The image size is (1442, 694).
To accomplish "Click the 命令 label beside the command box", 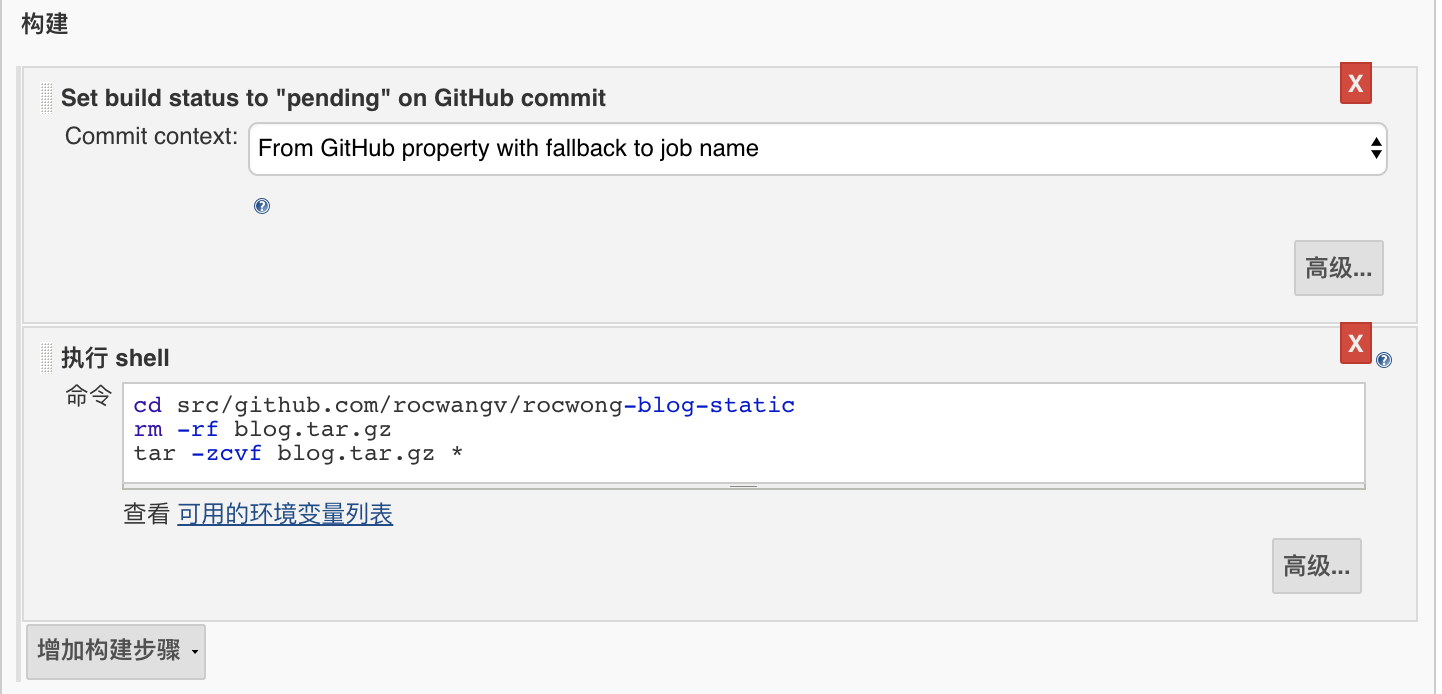I will [x=88, y=397].
